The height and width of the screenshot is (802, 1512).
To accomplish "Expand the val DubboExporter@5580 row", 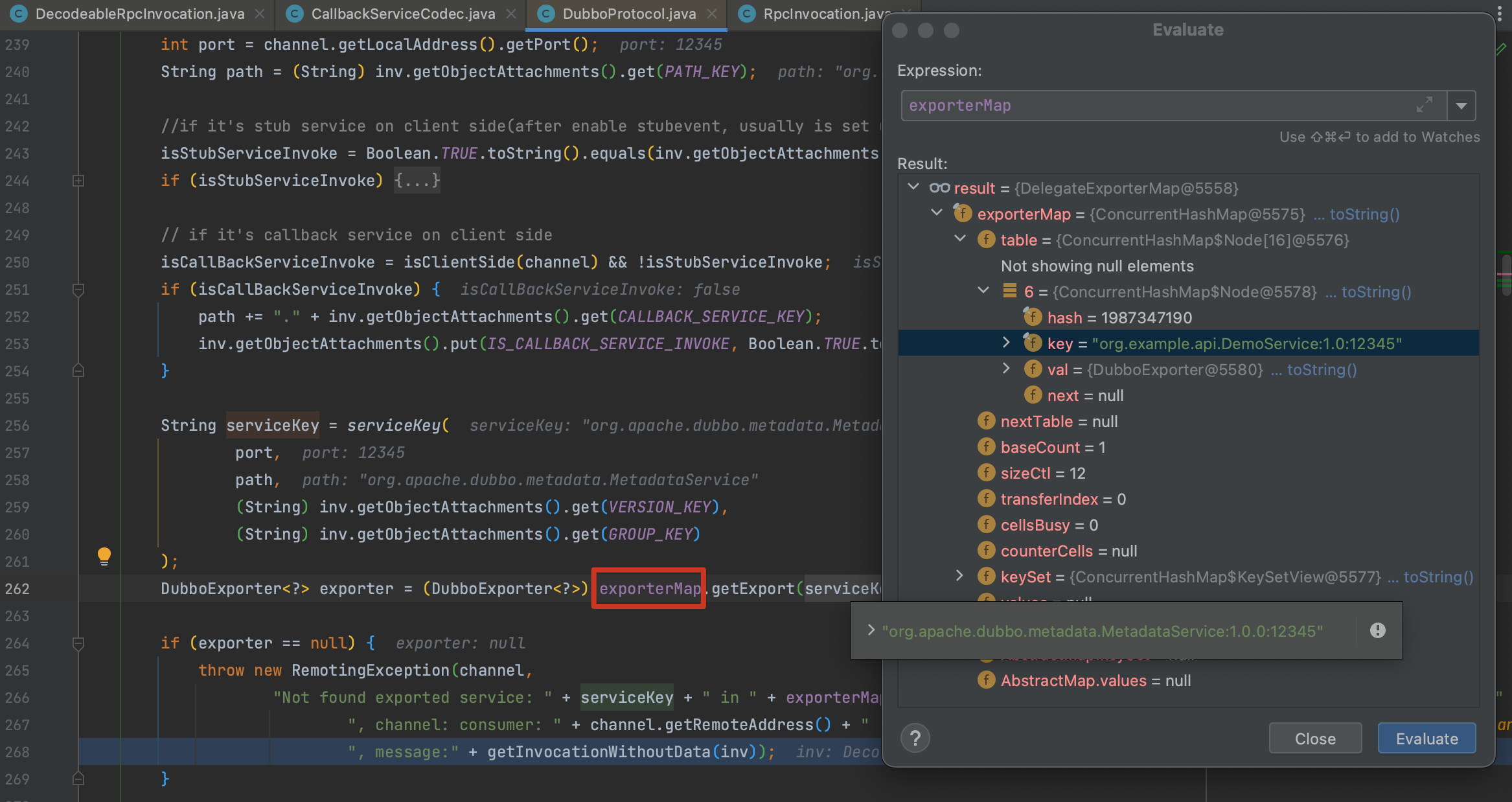I will click(1006, 369).
